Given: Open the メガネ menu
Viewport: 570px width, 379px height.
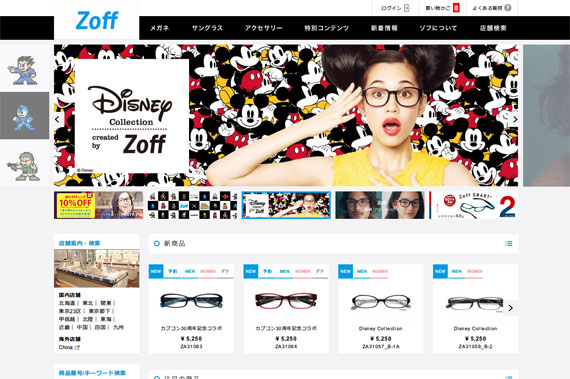Looking at the screenshot, I should pos(159,28).
